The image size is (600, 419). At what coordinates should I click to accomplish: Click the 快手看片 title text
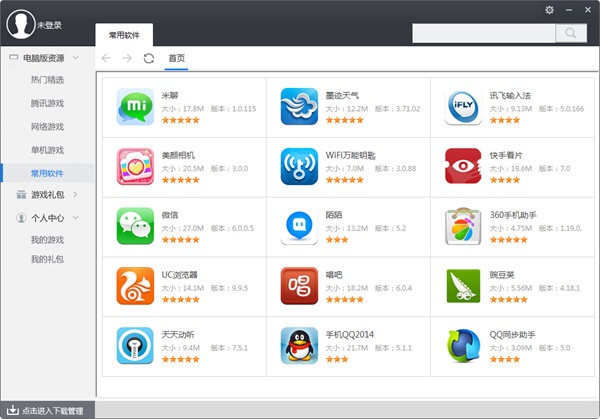click(506, 155)
